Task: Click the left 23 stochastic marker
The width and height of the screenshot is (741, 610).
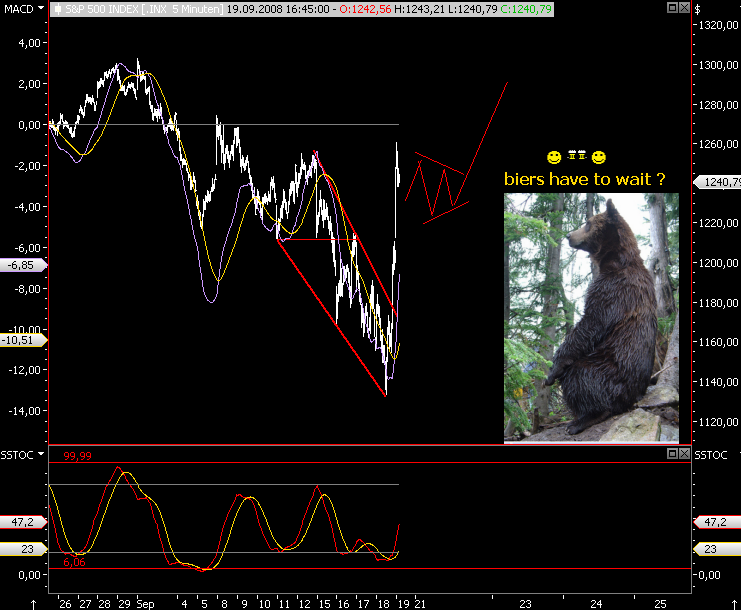Action: tap(24, 549)
